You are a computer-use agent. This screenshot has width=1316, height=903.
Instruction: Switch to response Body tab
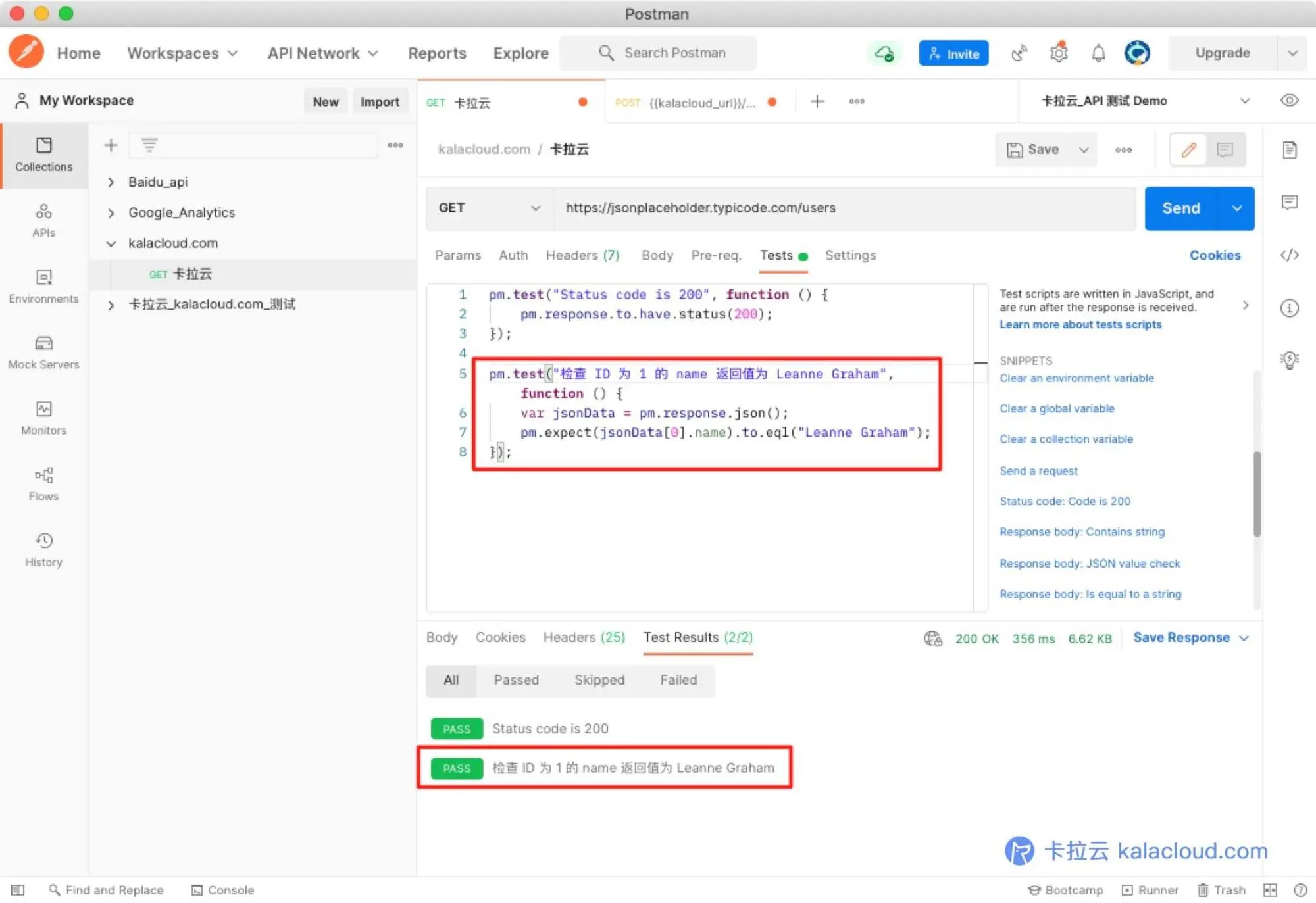coord(442,637)
